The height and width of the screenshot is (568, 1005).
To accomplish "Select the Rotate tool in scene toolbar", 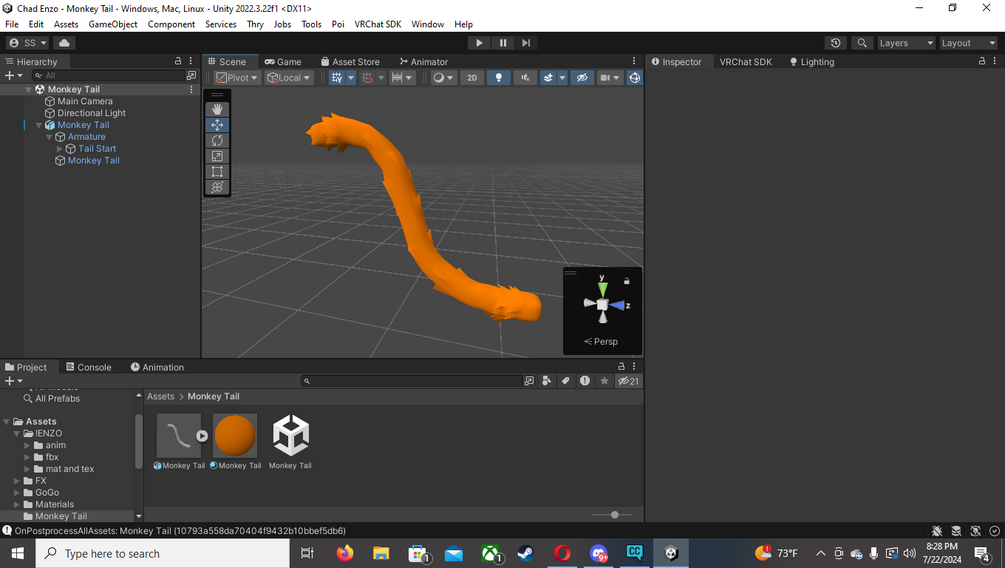I will coord(217,140).
